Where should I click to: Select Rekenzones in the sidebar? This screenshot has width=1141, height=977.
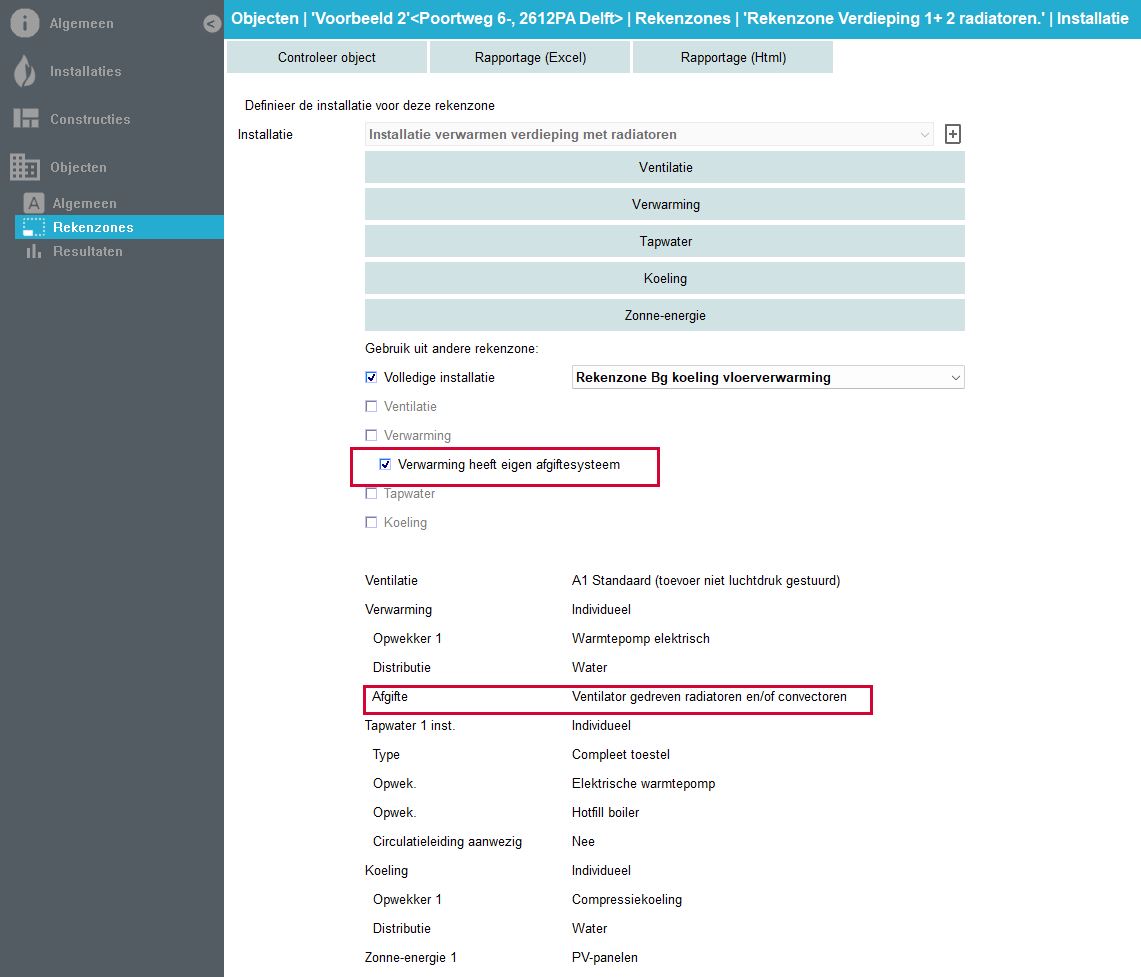pos(93,227)
